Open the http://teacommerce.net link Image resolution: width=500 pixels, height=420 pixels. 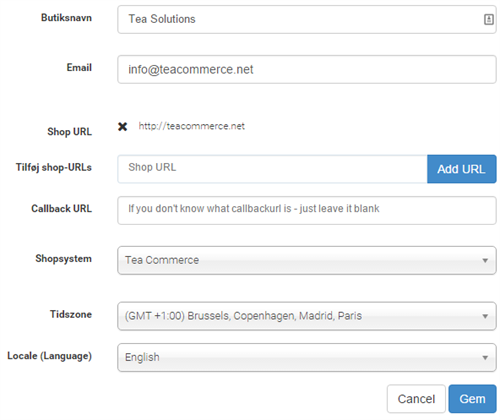point(191,126)
